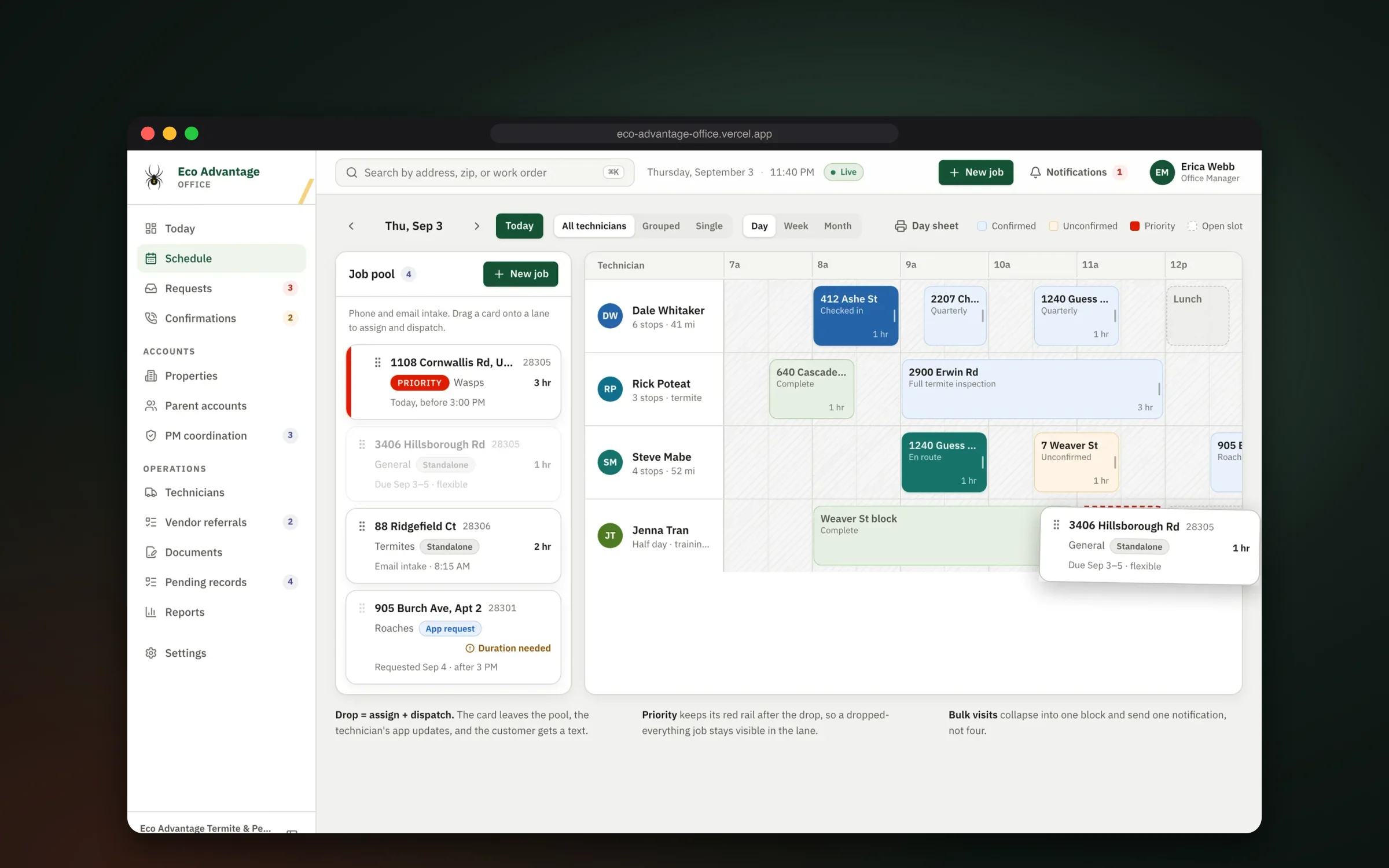Screen dimensions: 1389x868
Task: Click the 7 Weaver St unconfirmed block
Action: click(x=1076, y=462)
